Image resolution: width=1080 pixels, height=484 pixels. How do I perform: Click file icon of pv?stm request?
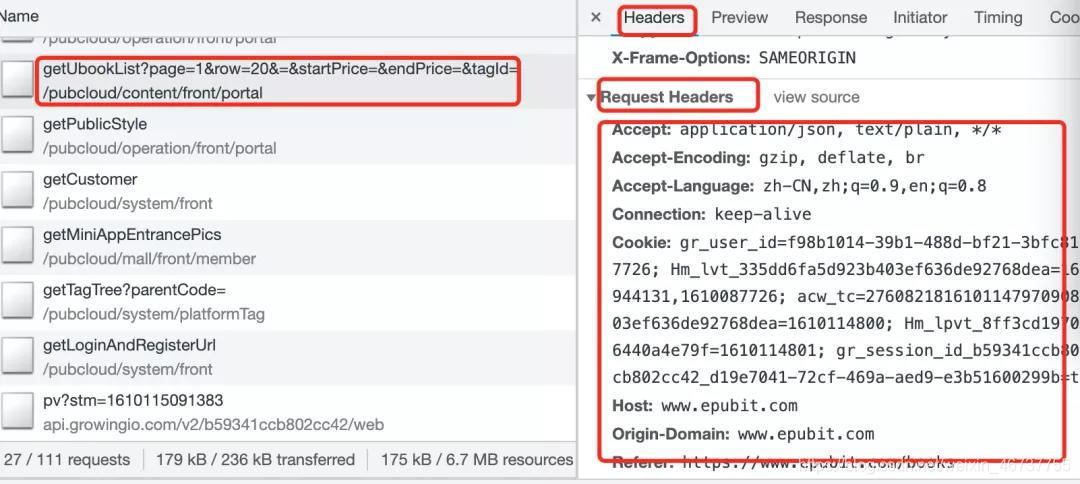pos(17,410)
